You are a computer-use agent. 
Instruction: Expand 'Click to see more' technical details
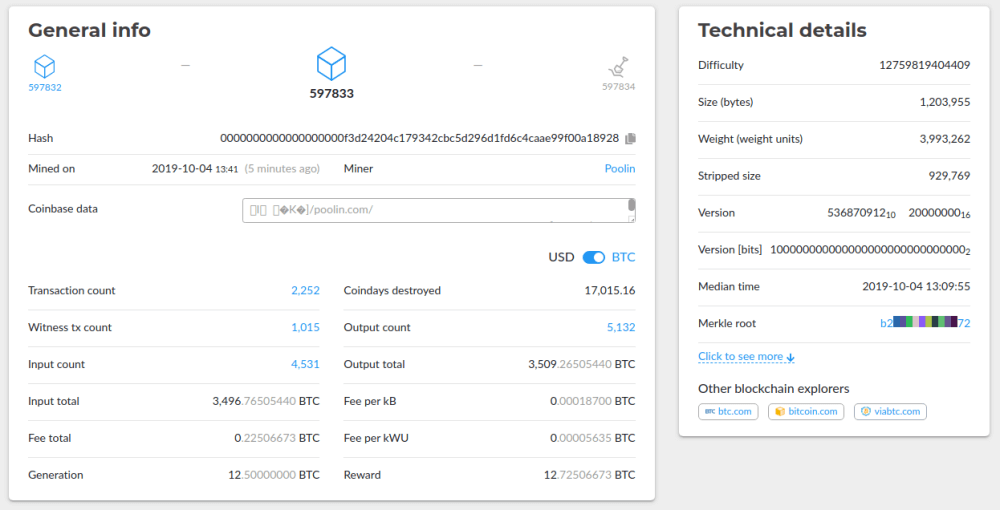[746, 357]
